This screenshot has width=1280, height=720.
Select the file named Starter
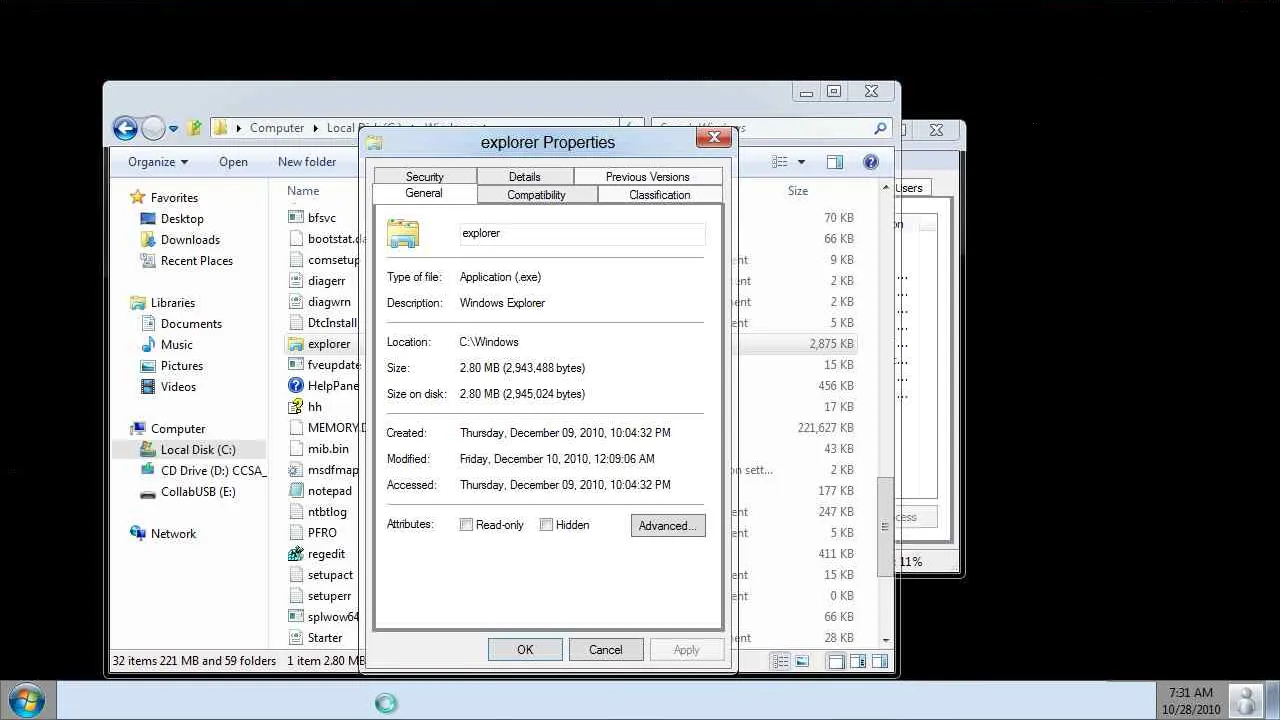325,637
